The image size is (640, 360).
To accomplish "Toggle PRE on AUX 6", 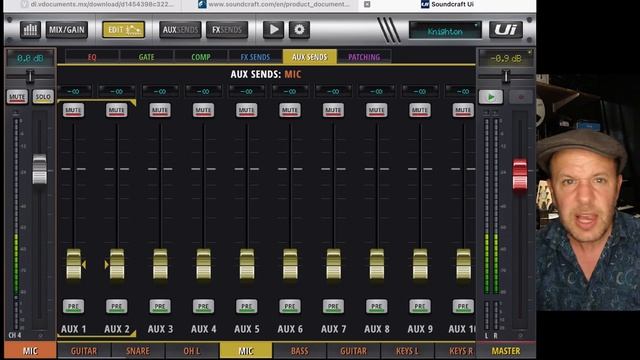I will [x=290, y=307].
